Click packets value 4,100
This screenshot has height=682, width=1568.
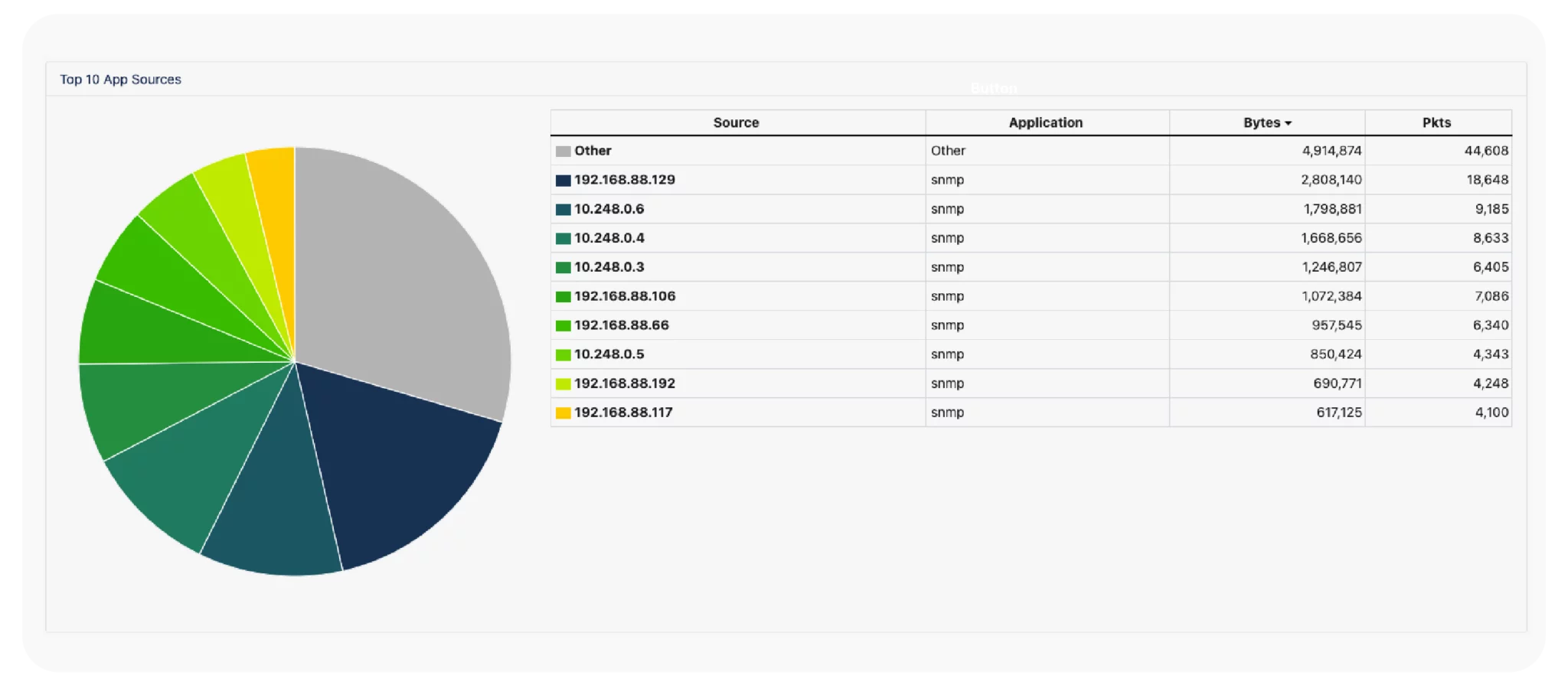[1491, 413]
